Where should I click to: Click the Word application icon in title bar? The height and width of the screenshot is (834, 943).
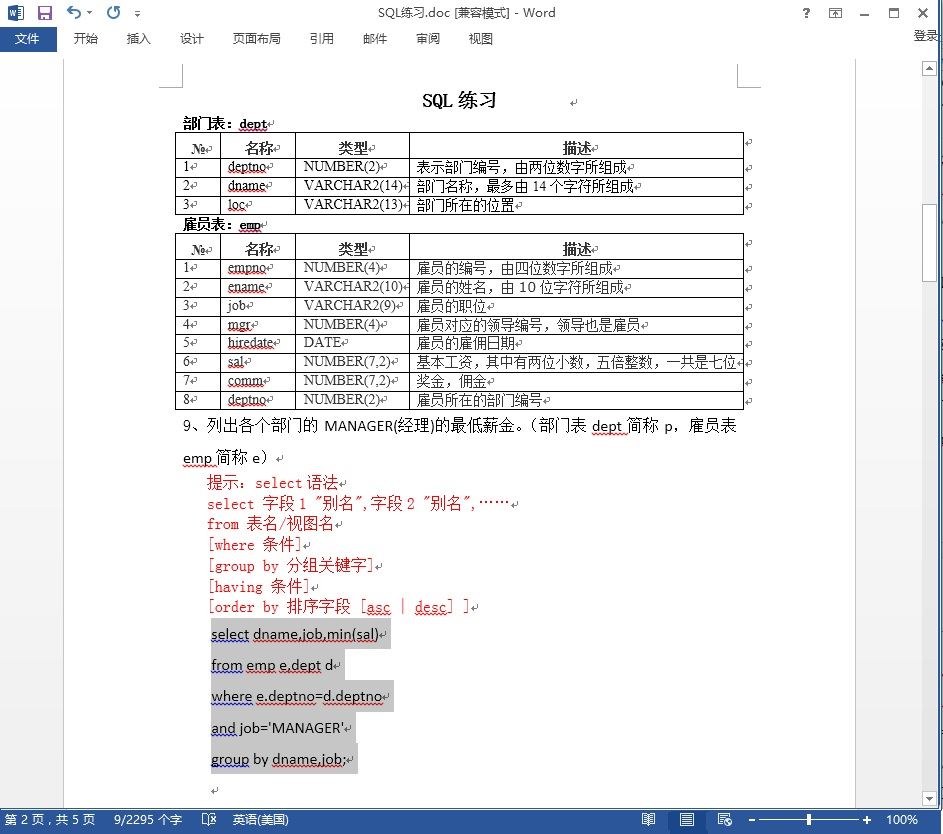pos(16,13)
